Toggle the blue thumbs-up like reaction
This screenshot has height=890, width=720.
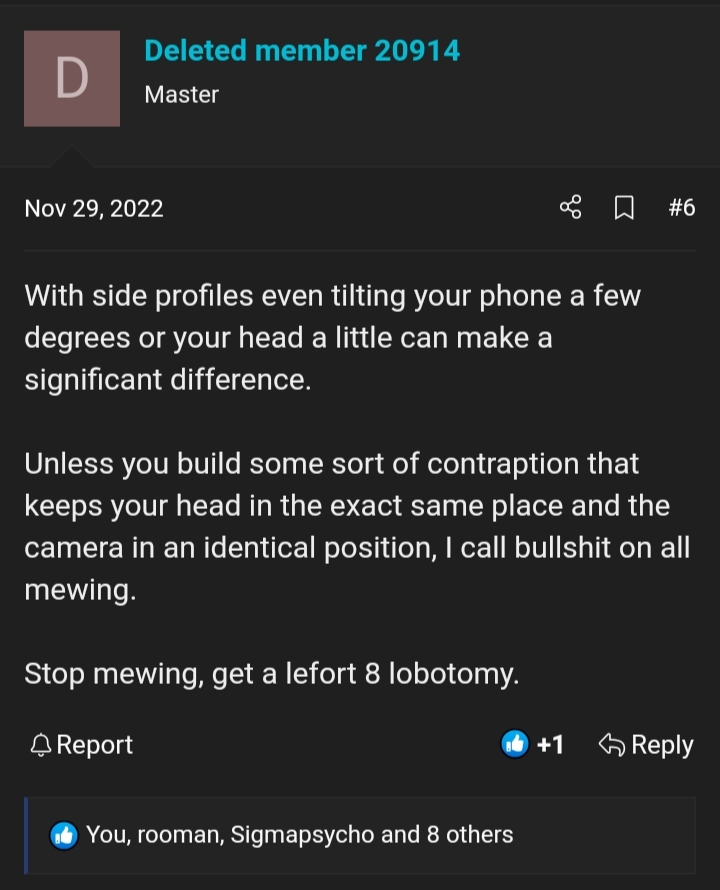pyautogui.click(x=515, y=744)
